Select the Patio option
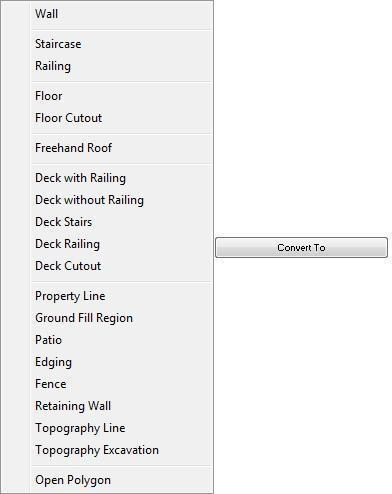 pyautogui.click(x=122, y=340)
